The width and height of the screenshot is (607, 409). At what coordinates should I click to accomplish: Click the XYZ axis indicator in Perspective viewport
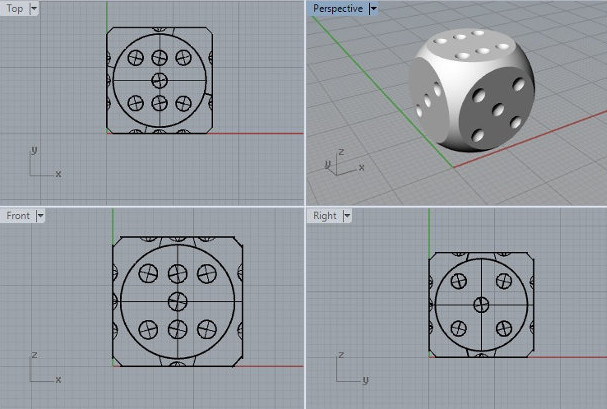345,163
